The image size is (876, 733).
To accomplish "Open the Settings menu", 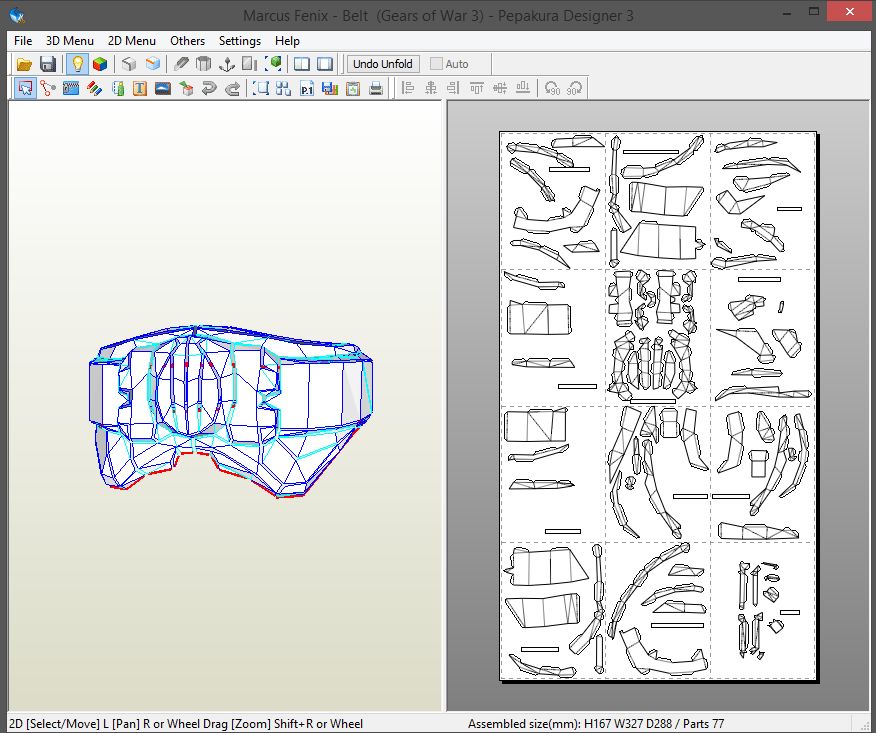I will pyautogui.click(x=240, y=41).
